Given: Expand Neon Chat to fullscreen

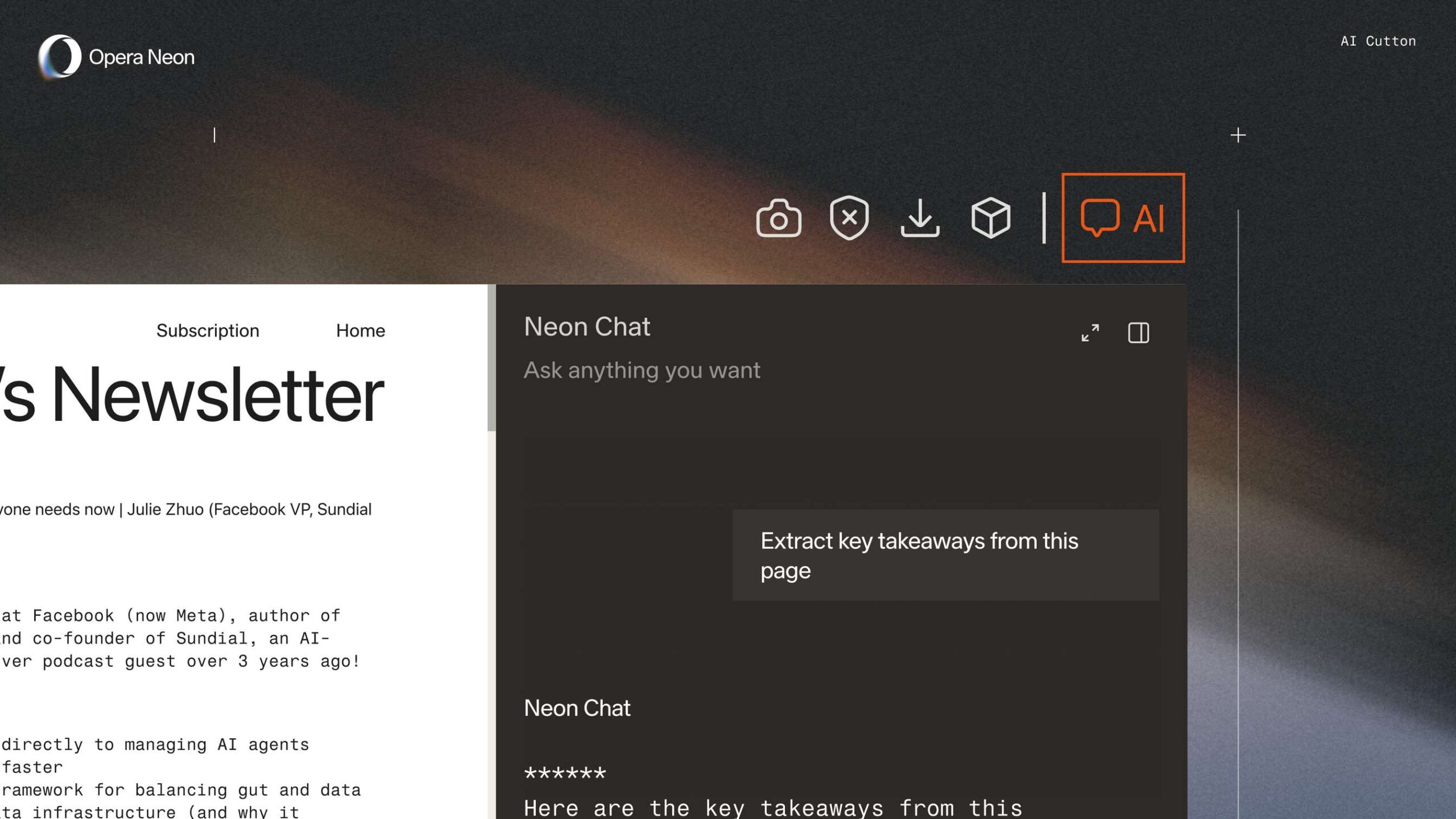Looking at the screenshot, I should [1090, 333].
